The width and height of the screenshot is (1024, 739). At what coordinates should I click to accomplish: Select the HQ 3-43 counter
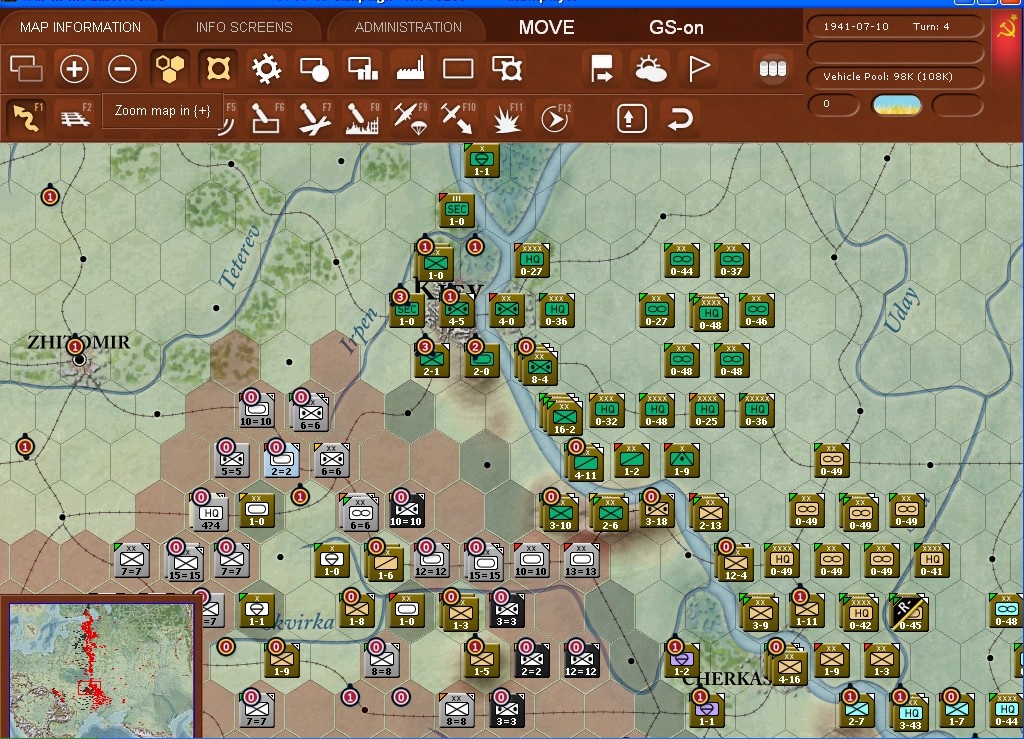coord(910,714)
